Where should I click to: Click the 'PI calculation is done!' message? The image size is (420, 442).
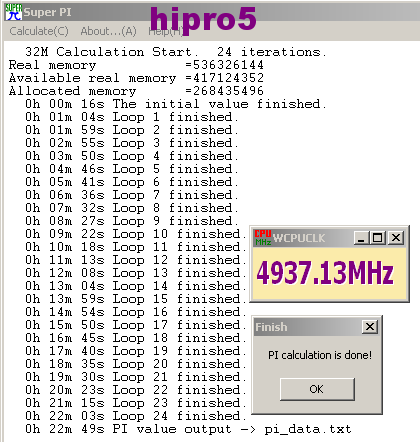[x=320, y=355]
